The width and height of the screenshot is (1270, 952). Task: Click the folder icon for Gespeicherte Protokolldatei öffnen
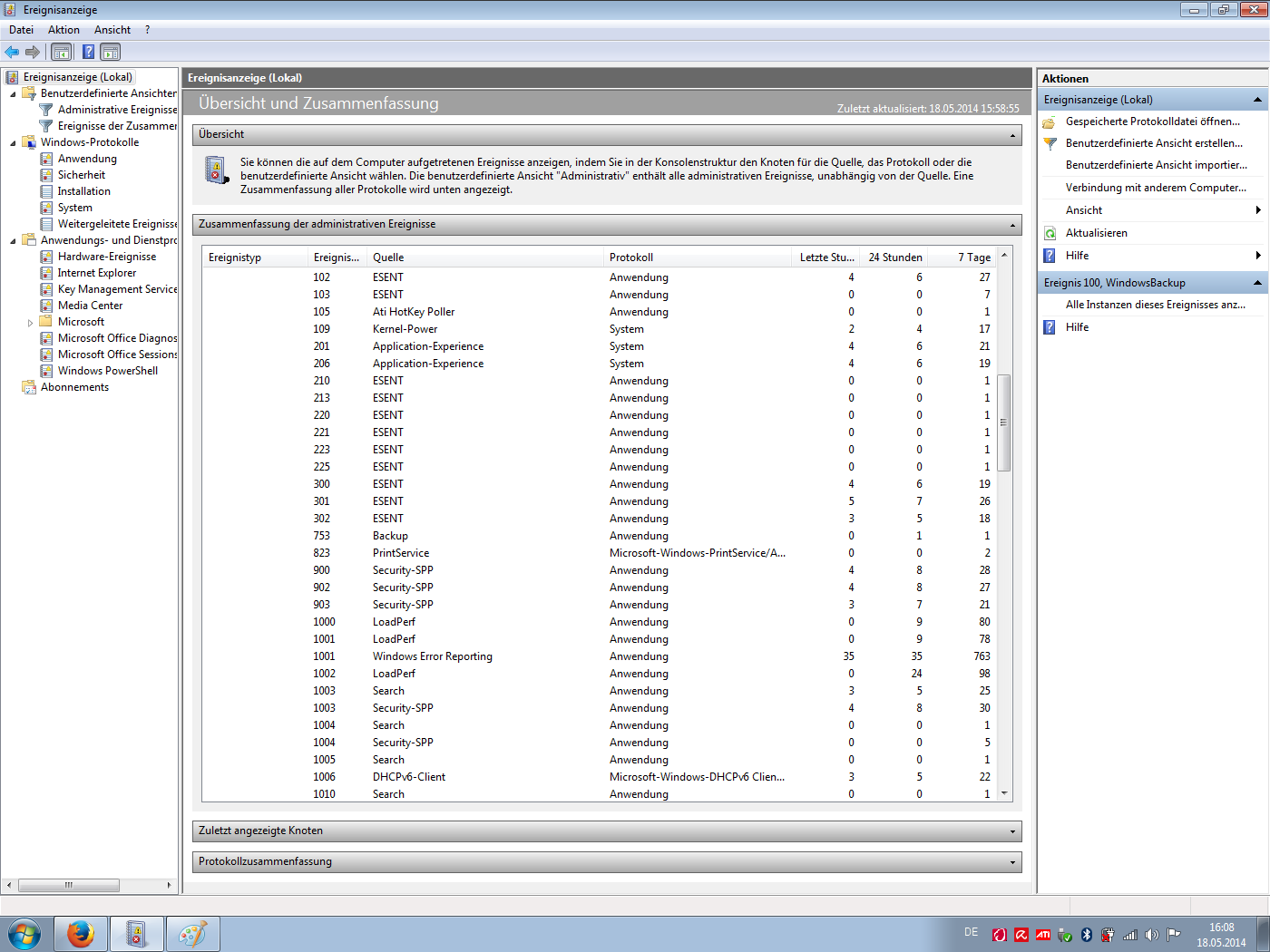(x=1050, y=121)
